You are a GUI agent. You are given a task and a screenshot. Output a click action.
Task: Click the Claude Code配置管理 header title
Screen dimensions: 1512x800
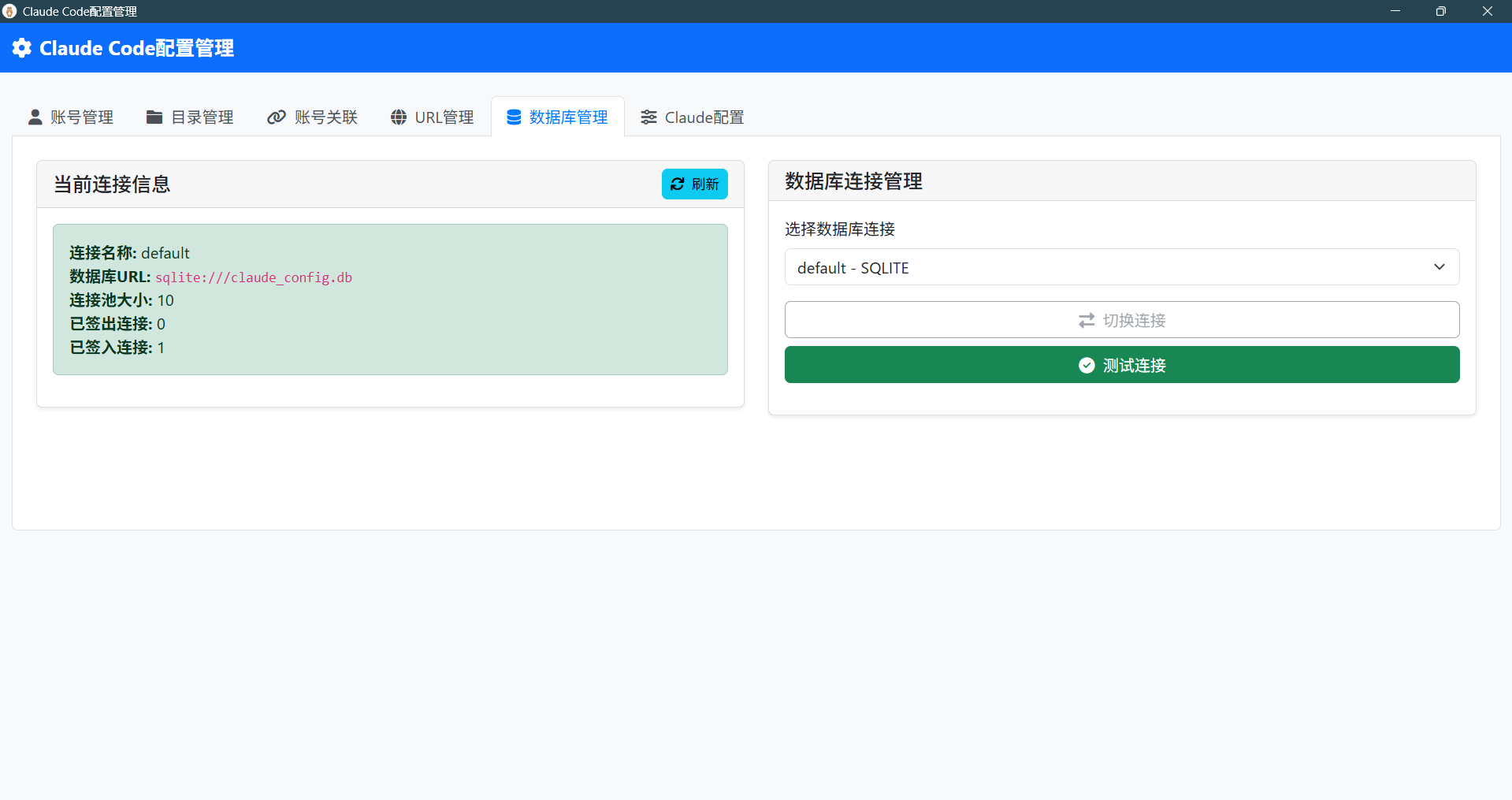pos(136,48)
